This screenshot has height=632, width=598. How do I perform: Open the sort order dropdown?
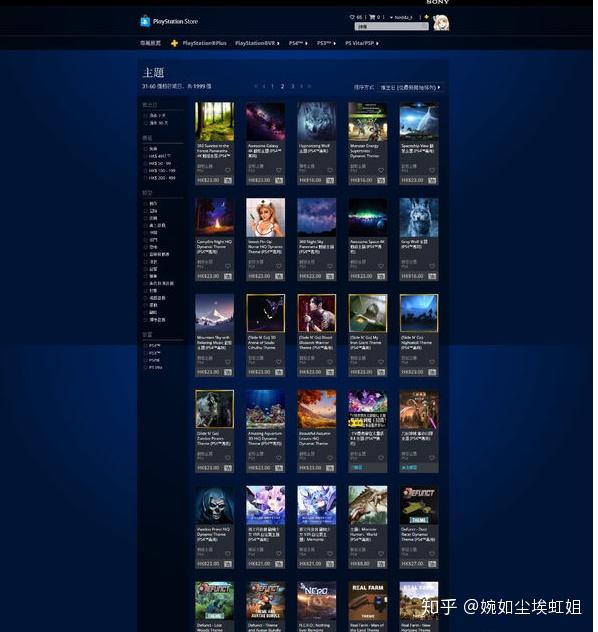pos(410,87)
